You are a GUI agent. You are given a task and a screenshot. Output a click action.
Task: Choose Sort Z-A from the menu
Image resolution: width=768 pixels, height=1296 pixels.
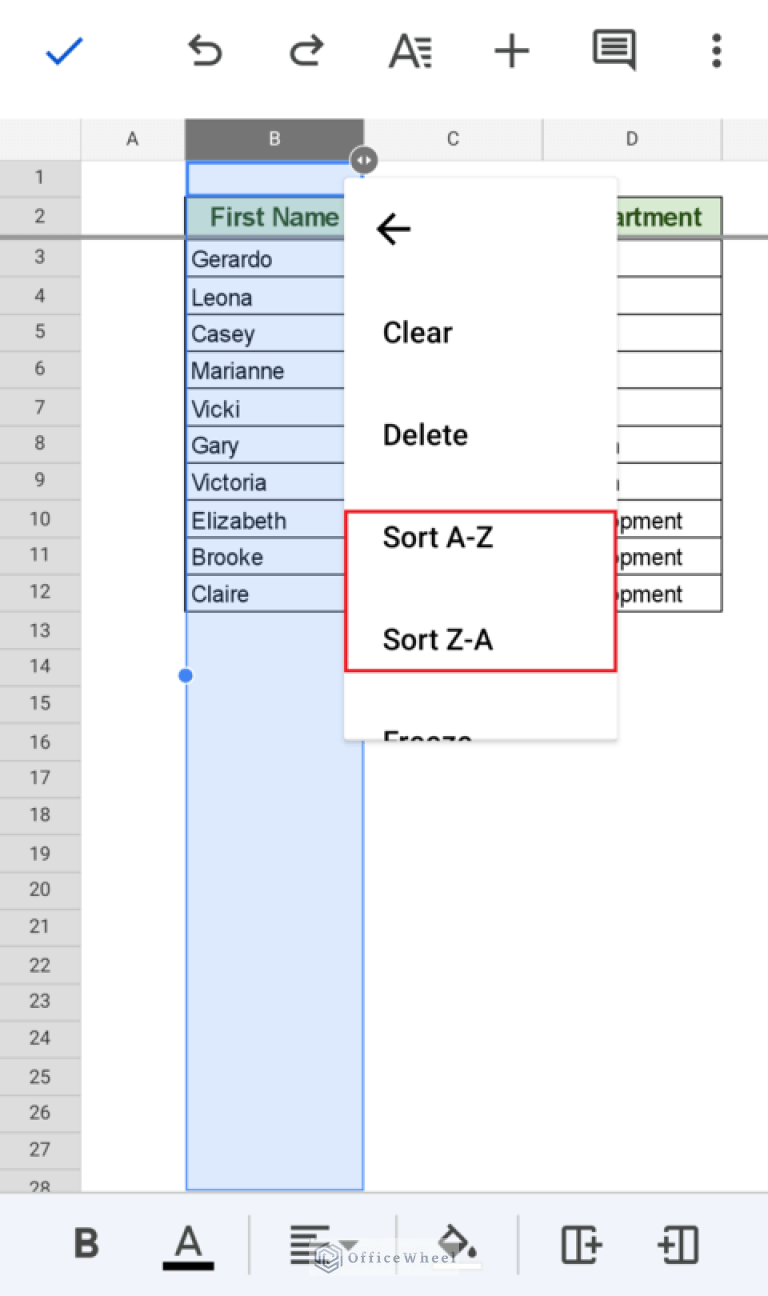click(438, 640)
